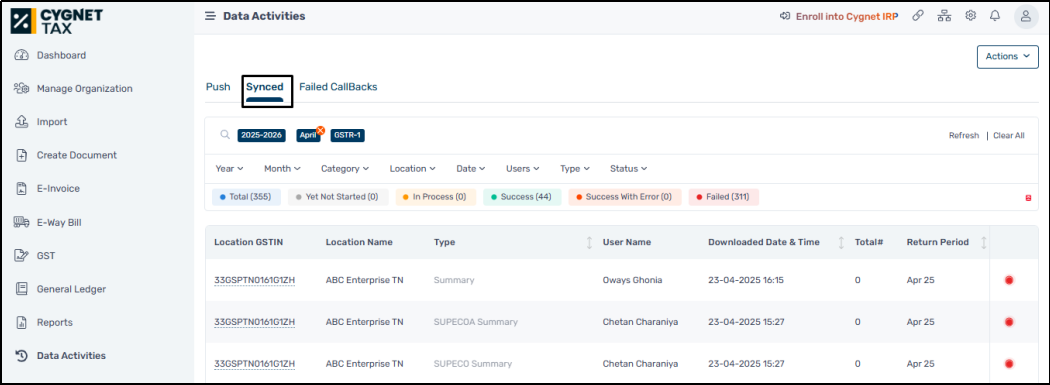Toggle the hamburger menu icon
The image size is (1050, 385).
pos(210,16)
